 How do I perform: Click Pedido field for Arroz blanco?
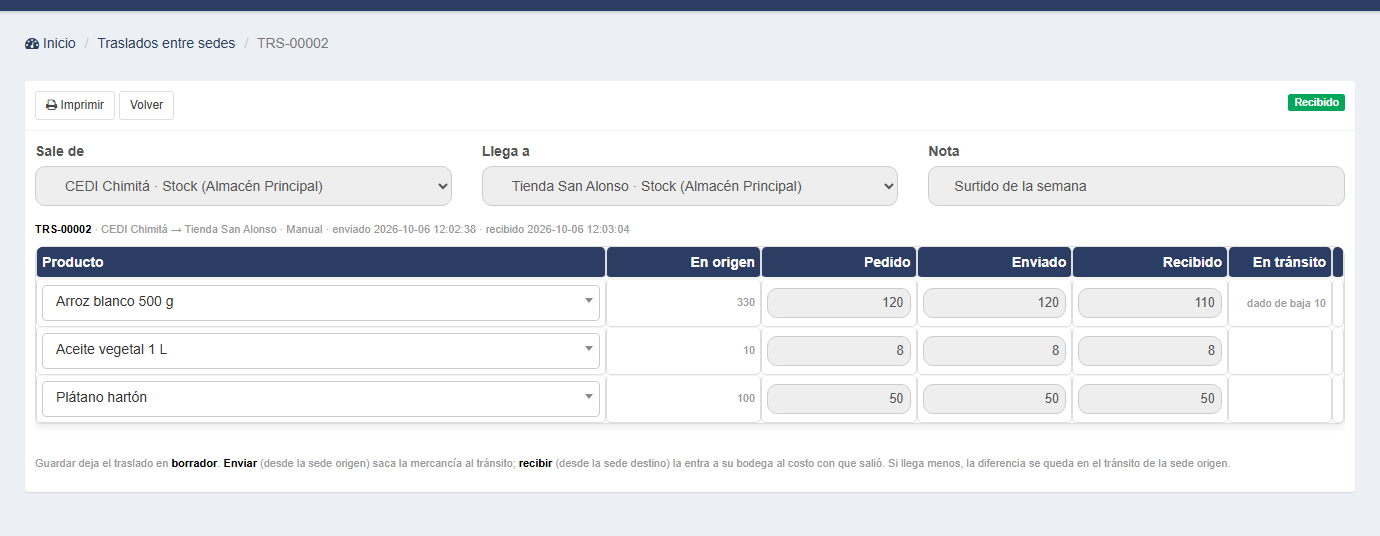tap(839, 303)
